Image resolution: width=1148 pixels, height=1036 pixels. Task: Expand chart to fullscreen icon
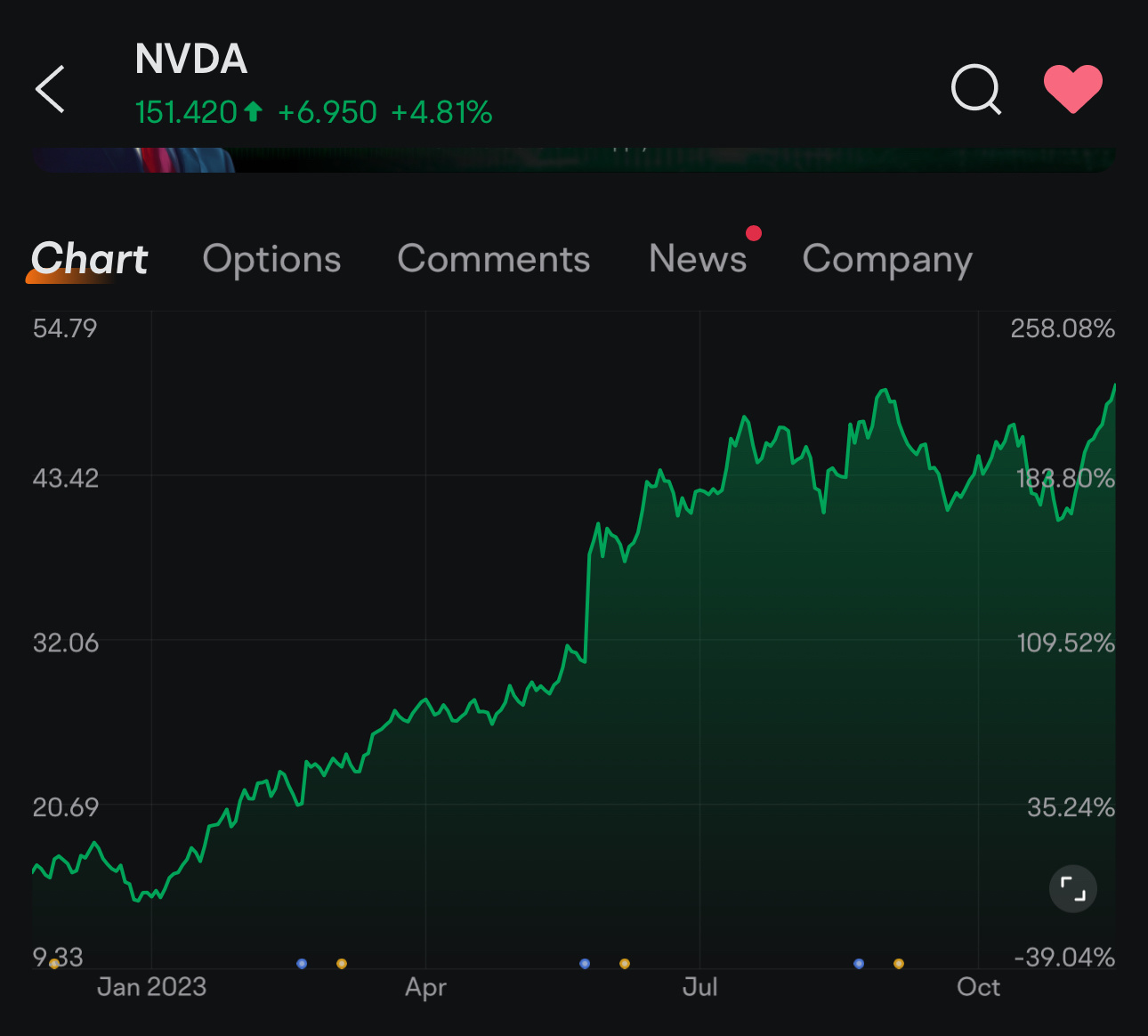tap(1073, 889)
